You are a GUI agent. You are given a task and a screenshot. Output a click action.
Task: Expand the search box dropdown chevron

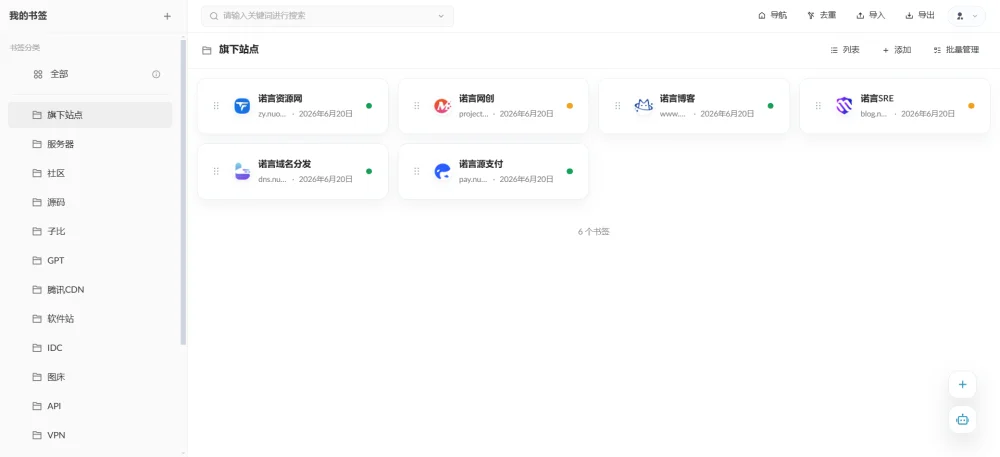coord(441,17)
